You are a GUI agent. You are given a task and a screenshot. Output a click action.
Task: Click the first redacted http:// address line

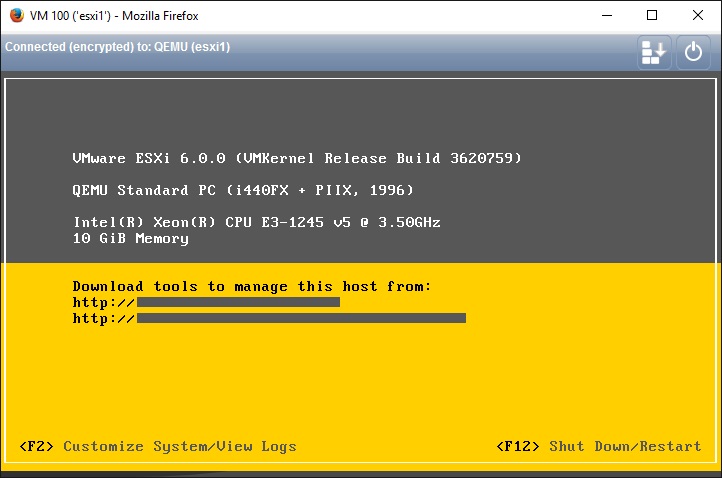pyautogui.click(x=206, y=302)
